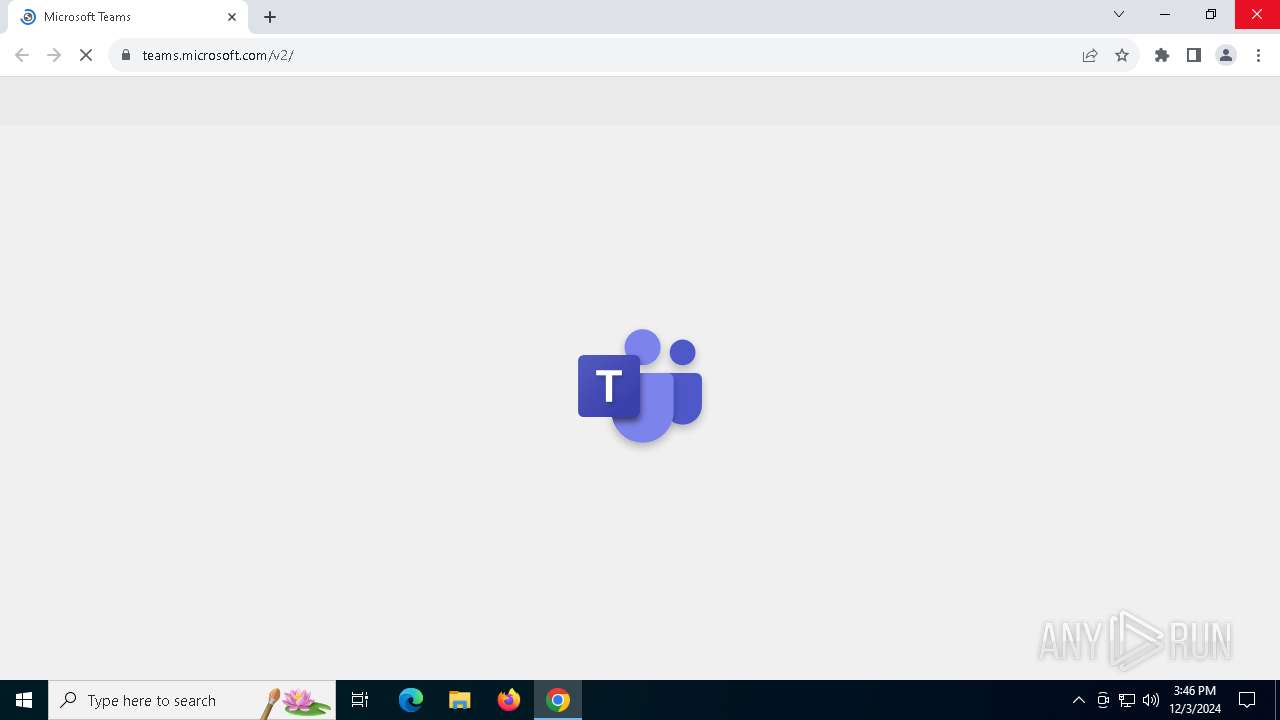
Task: Open notification center
Action: (1247, 700)
